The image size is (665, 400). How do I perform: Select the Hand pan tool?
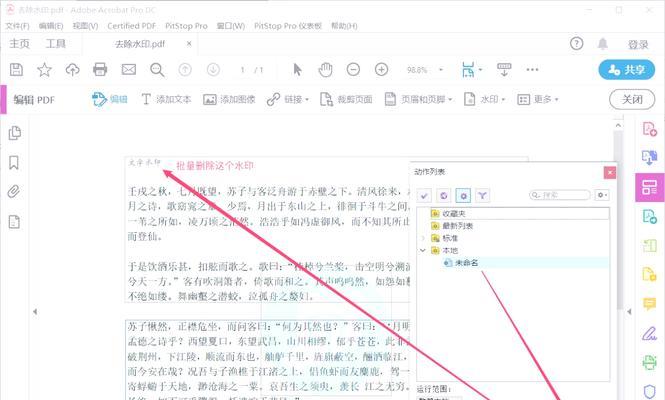(325, 69)
